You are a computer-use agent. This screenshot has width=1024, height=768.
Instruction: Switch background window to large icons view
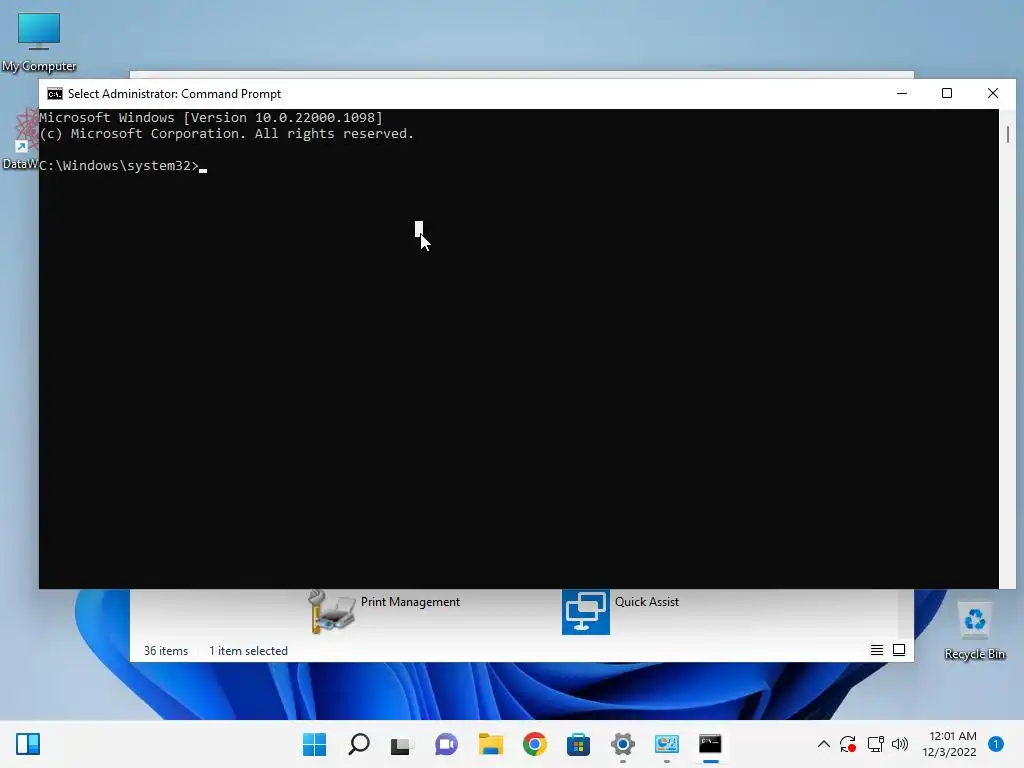(899, 650)
